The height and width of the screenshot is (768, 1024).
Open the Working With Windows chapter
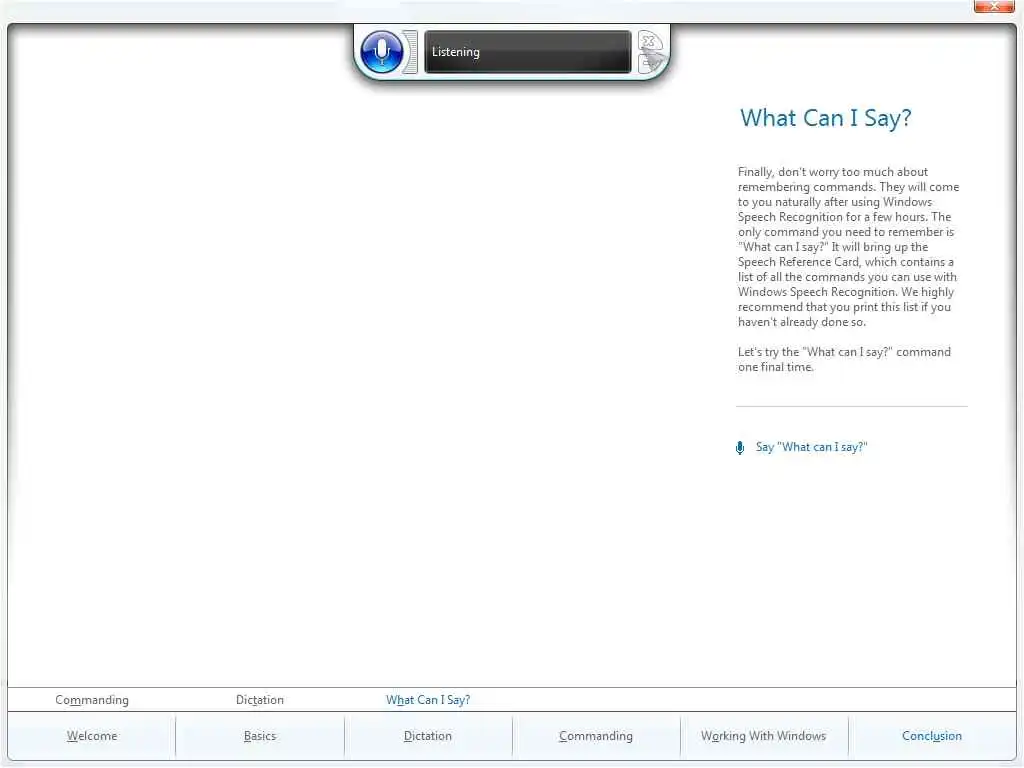[763, 736]
